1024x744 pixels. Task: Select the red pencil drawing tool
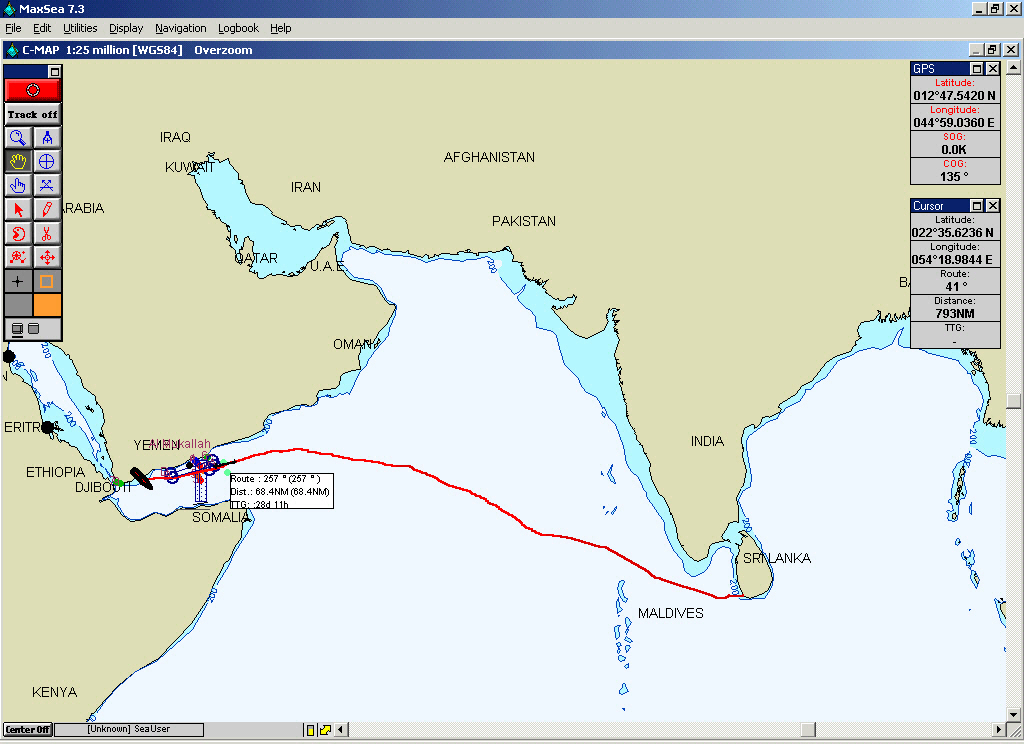[x=47, y=209]
